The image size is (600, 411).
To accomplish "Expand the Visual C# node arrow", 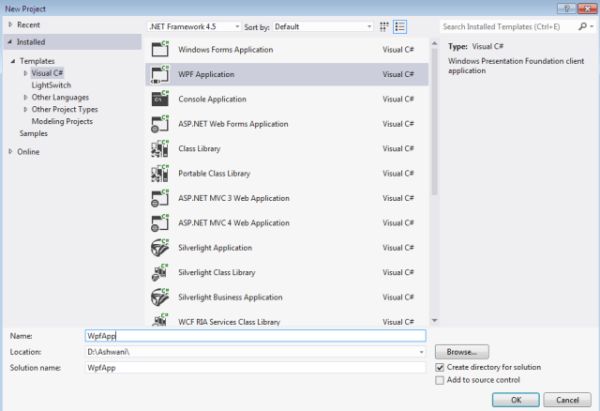I will click(x=25, y=73).
